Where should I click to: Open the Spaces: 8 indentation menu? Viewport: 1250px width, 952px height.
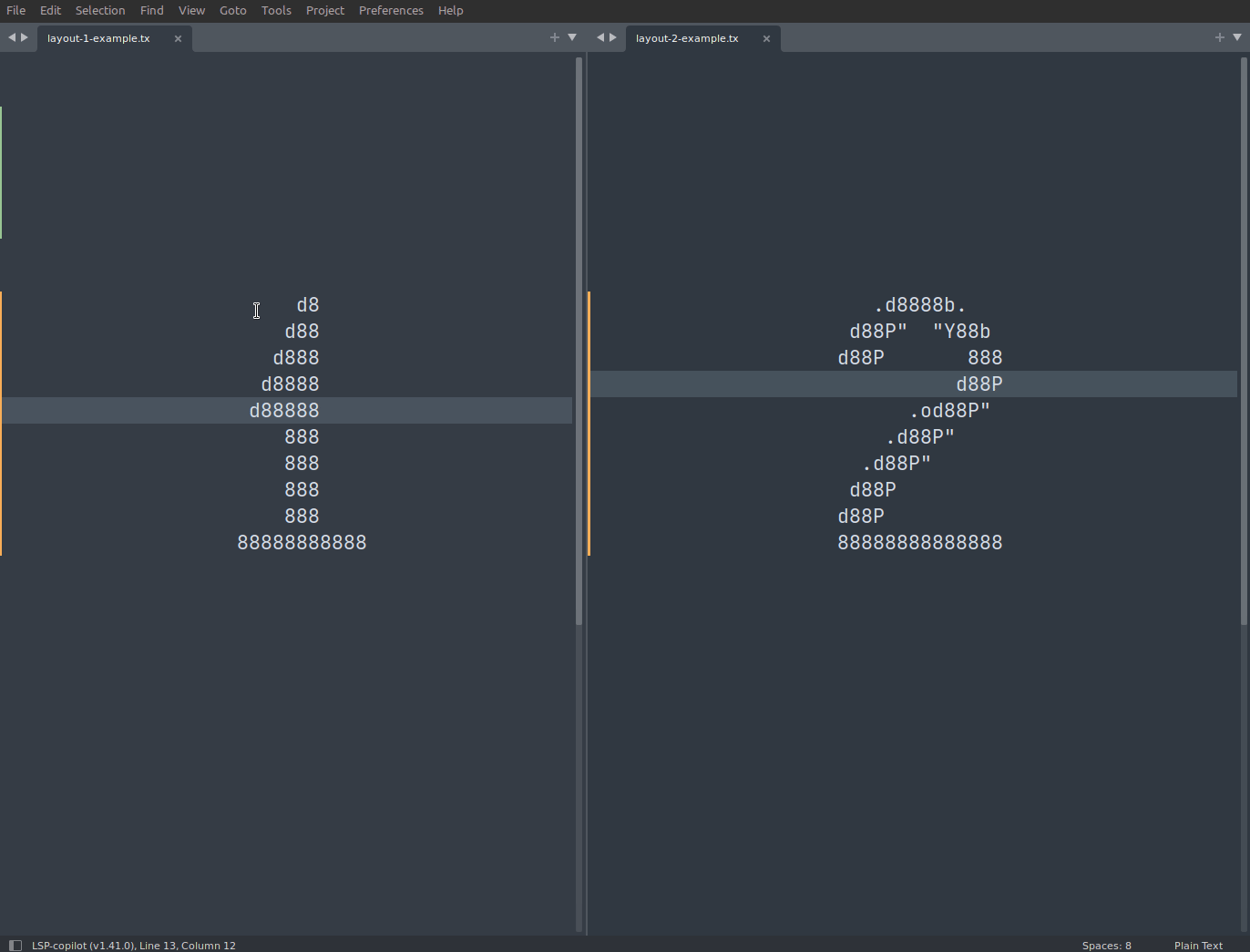point(1106,946)
